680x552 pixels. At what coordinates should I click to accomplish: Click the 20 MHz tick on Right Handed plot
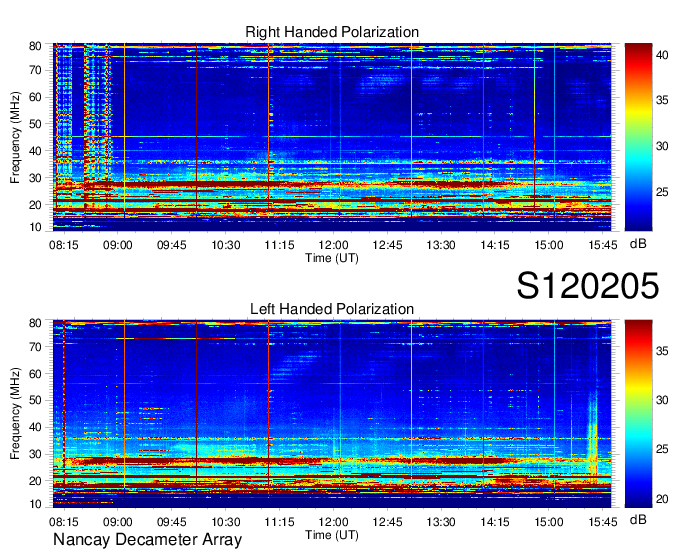pos(35,205)
